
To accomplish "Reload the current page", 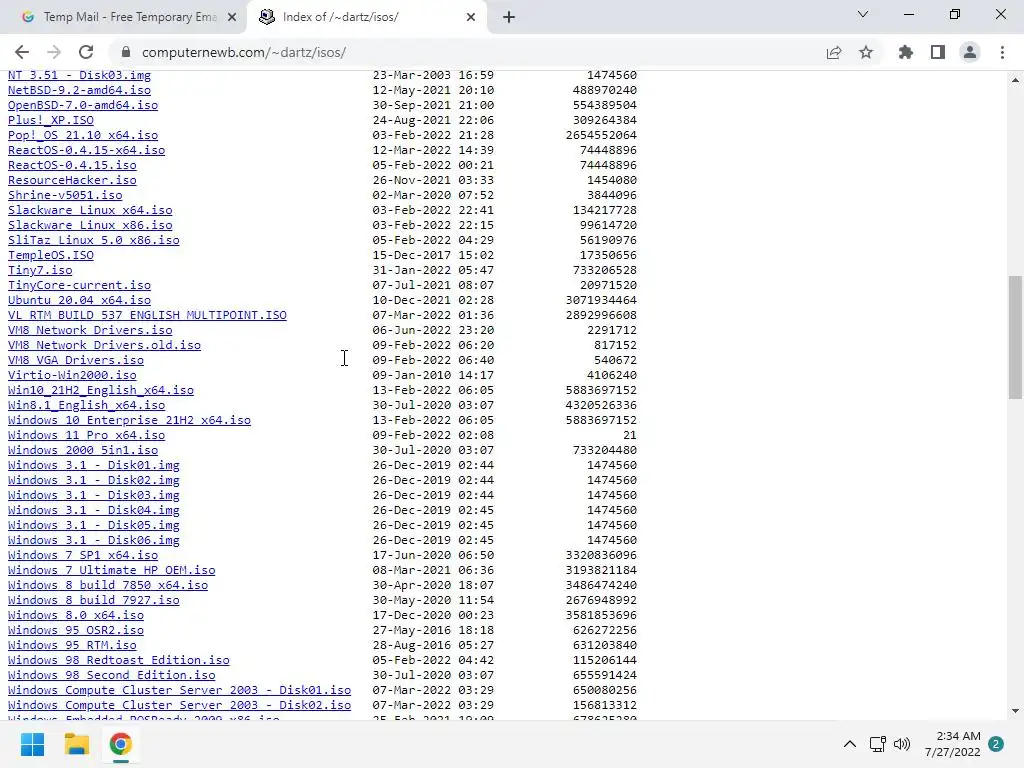I will pyautogui.click(x=86, y=52).
